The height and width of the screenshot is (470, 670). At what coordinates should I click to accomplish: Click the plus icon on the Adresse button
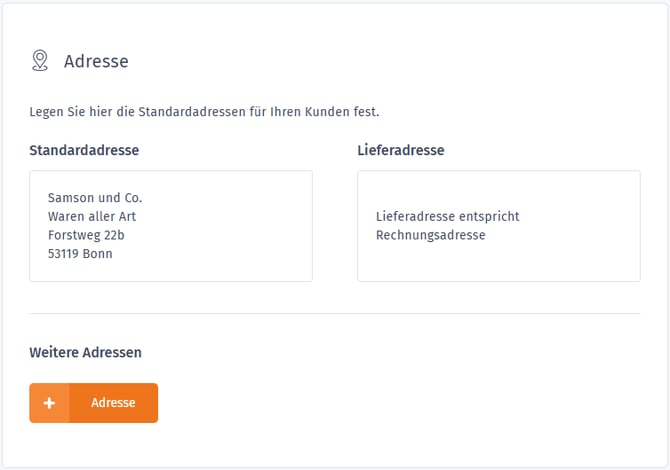[49, 403]
